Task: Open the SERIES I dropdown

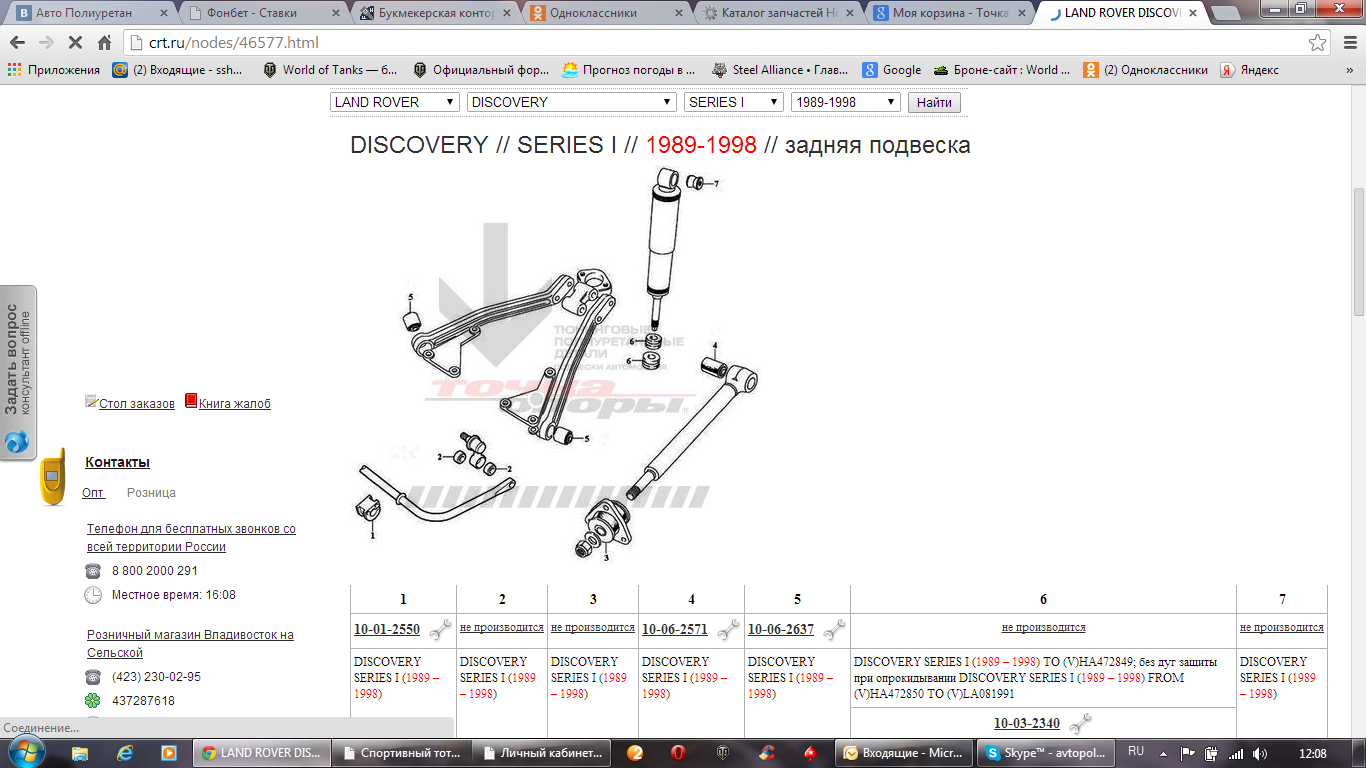Action: [734, 102]
